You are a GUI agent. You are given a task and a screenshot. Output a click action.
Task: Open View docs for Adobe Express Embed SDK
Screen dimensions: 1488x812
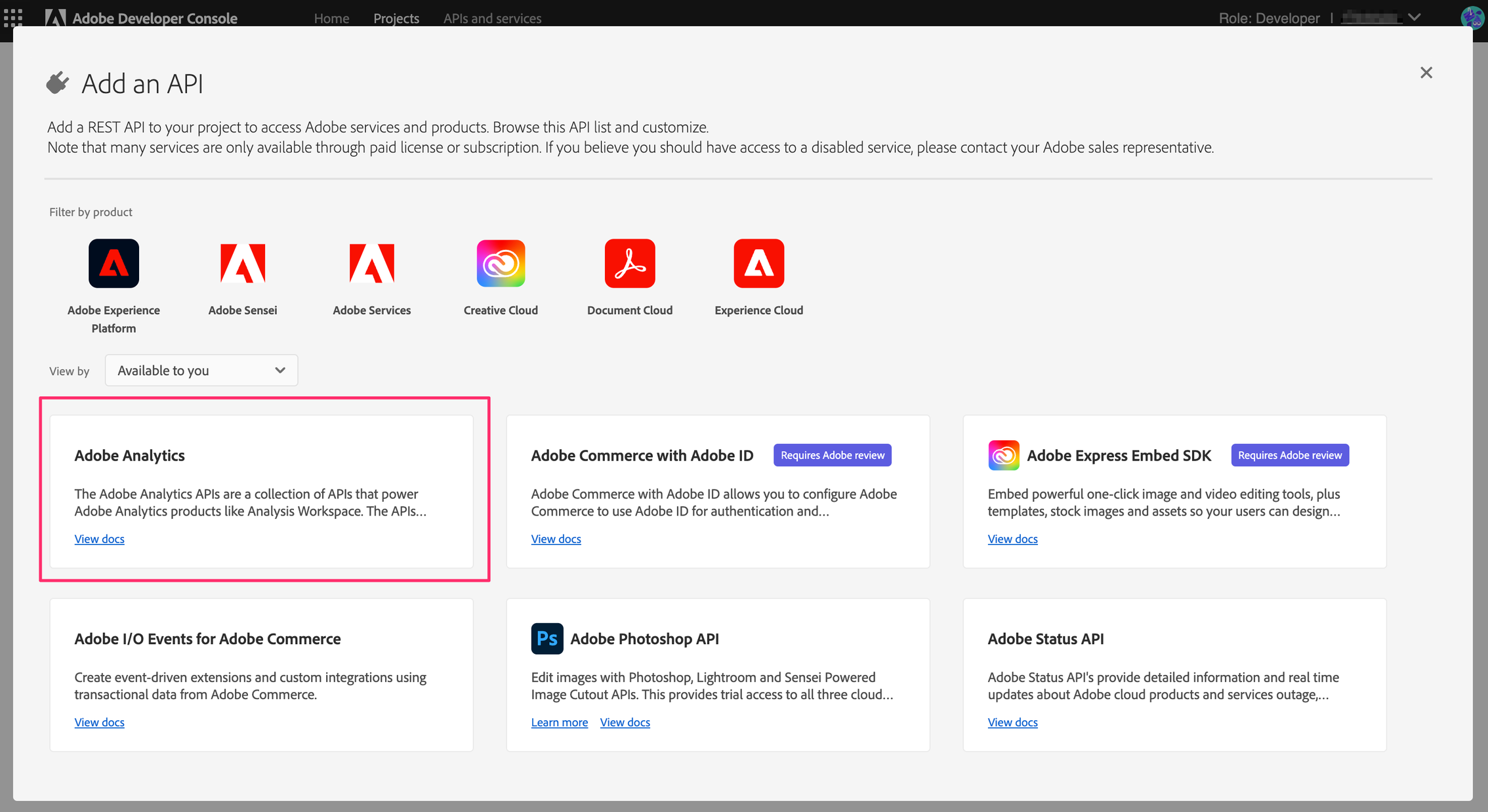click(x=1012, y=539)
